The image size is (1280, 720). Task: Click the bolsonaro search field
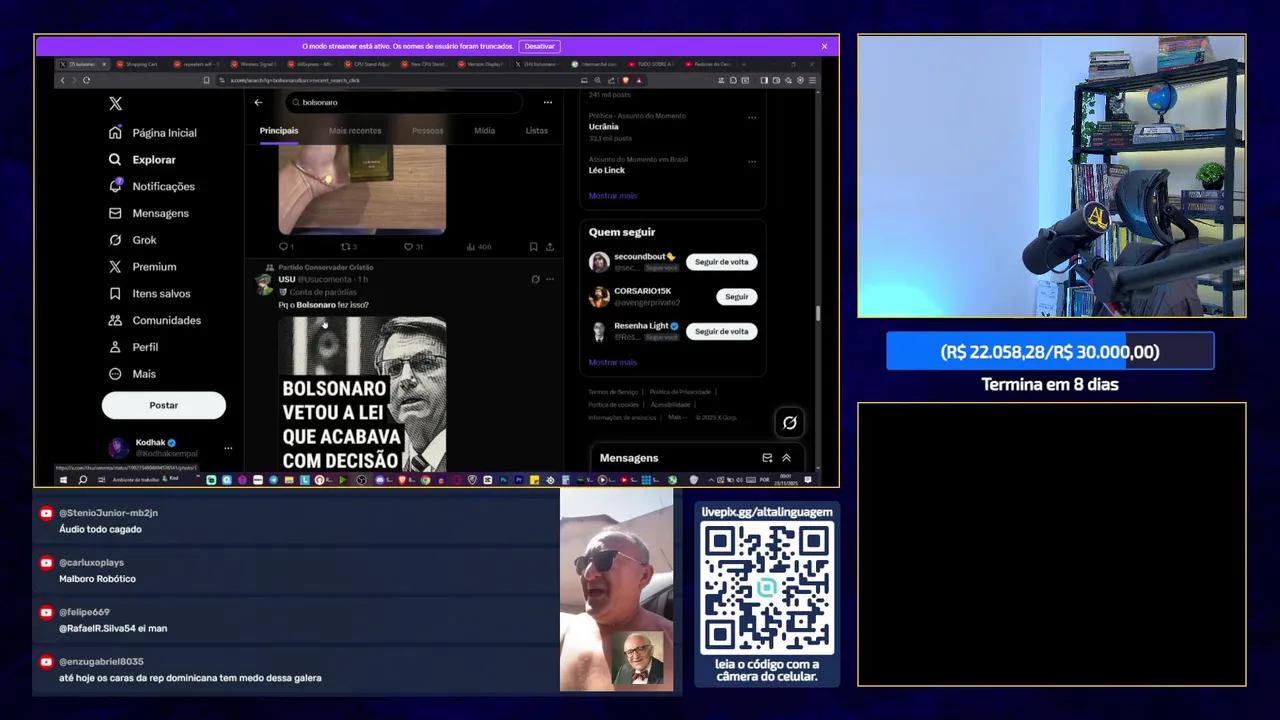[x=405, y=102]
